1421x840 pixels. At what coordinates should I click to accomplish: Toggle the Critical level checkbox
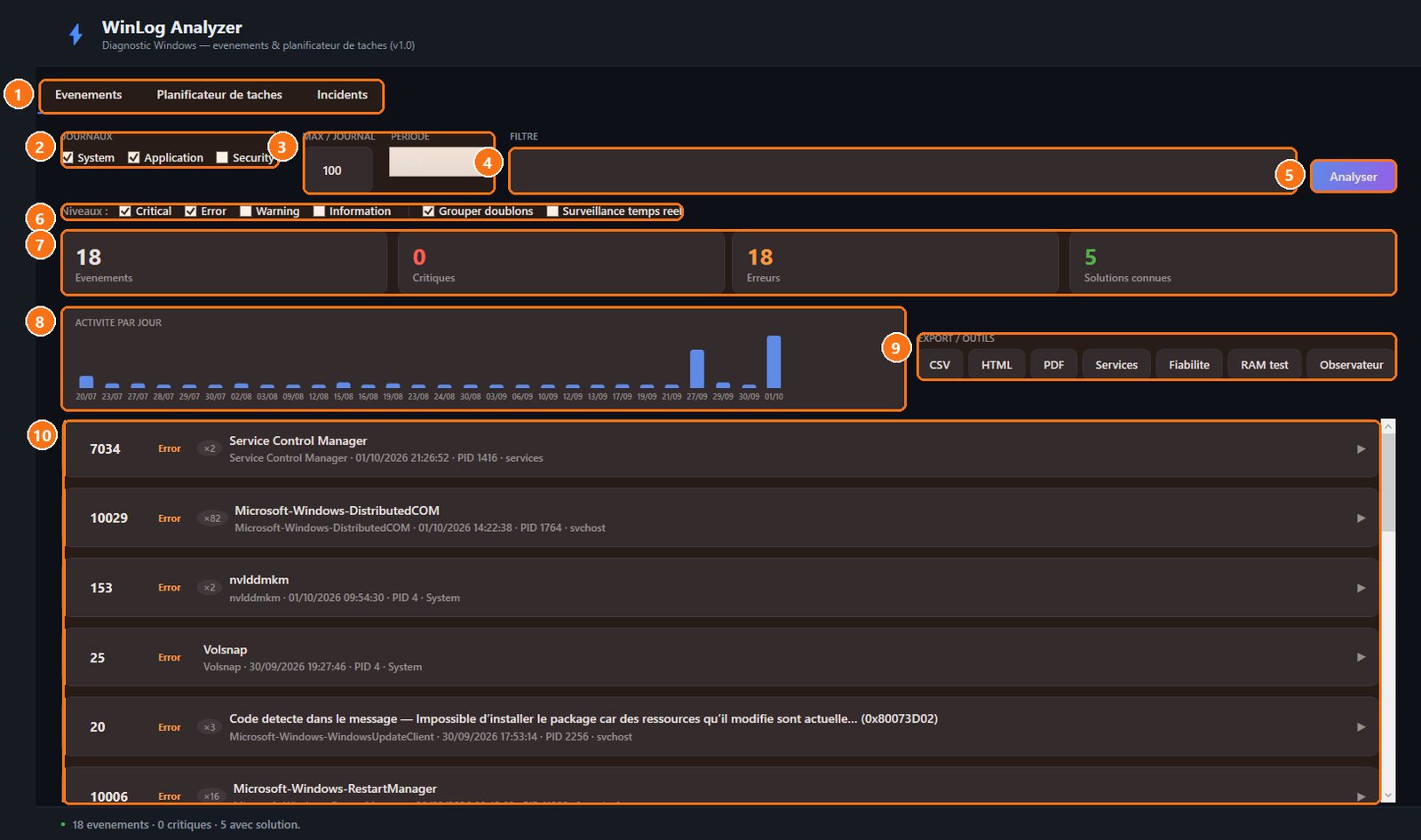(x=125, y=211)
